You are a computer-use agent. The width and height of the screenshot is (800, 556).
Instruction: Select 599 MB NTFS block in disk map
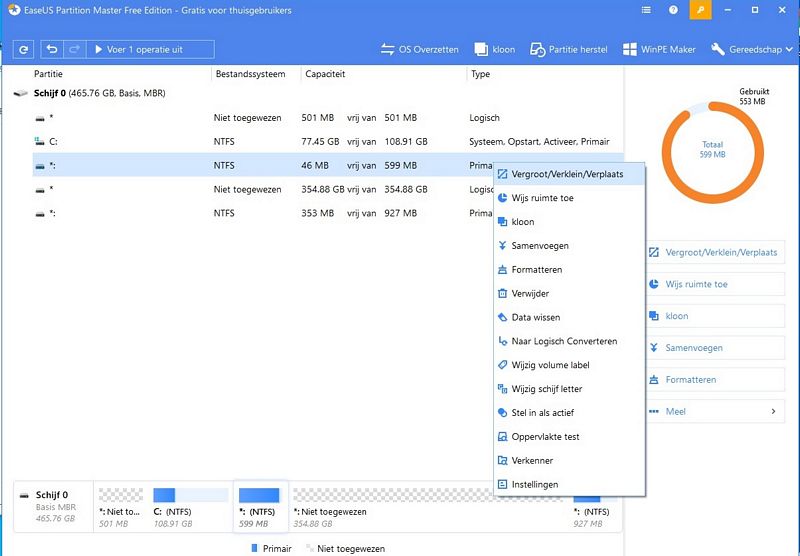point(260,507)
